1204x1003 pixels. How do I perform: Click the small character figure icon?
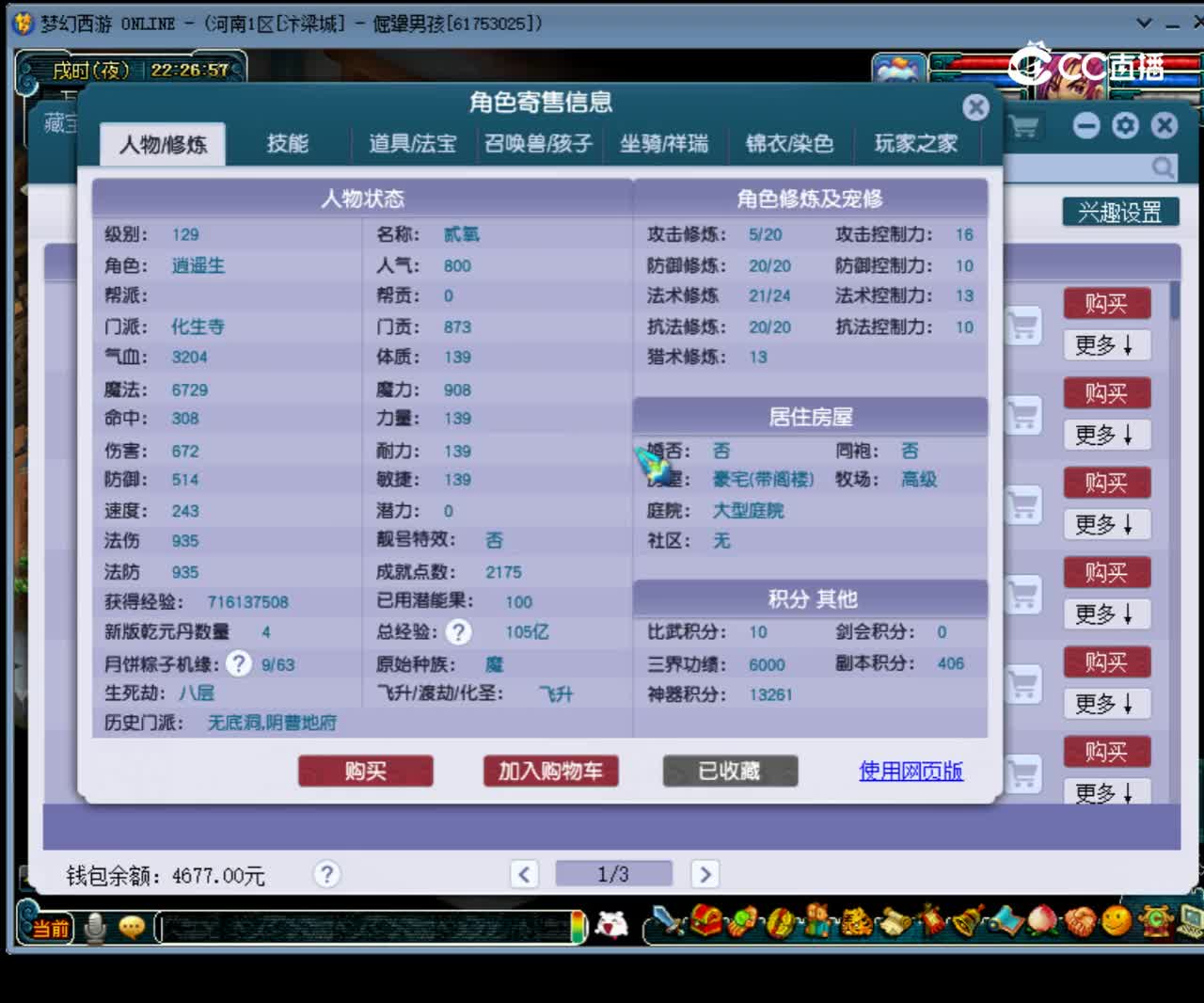(x=816, y=921)
